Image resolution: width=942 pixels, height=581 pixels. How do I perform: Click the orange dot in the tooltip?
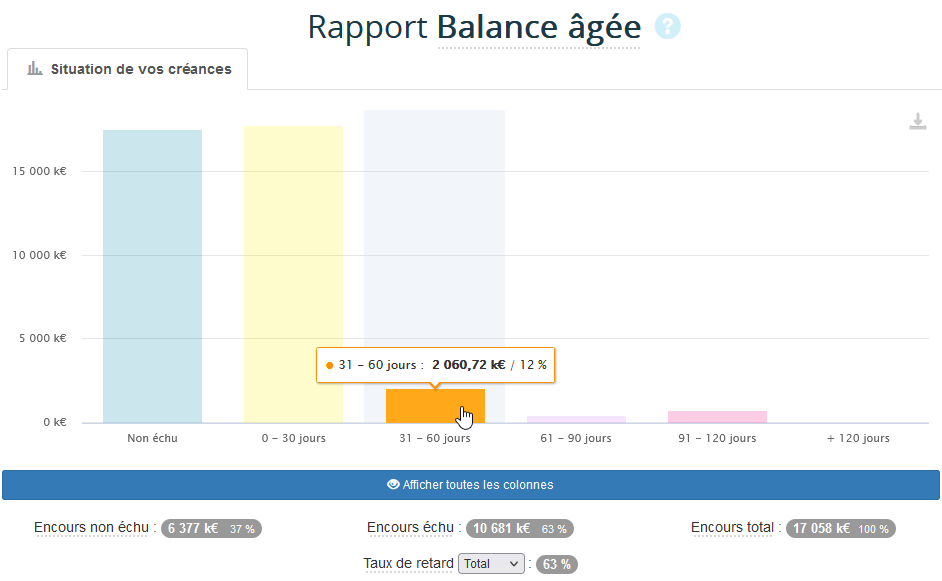pos(331,365)
